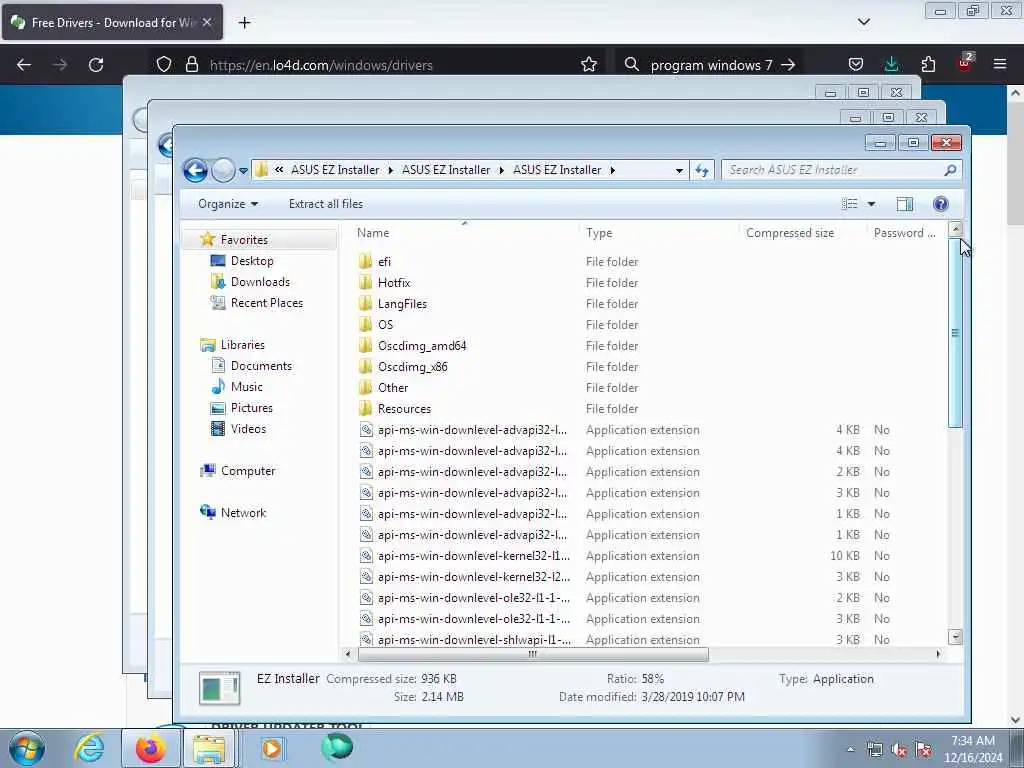Open Firefox downloads panel arrow icon
Viewport: 1024px width, 768px height.
pos(891,64)
